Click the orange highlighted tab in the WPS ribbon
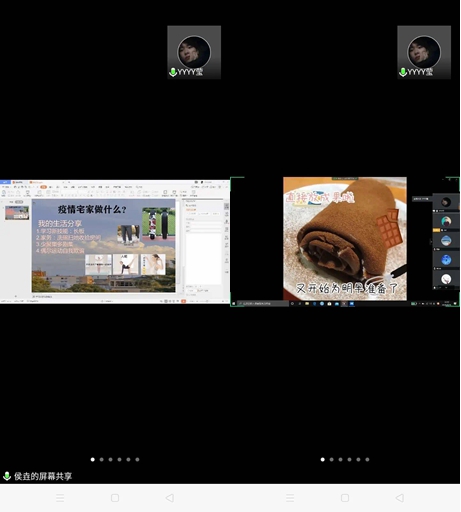This screenshot has height=512, width=461. (x=43, y=187)
